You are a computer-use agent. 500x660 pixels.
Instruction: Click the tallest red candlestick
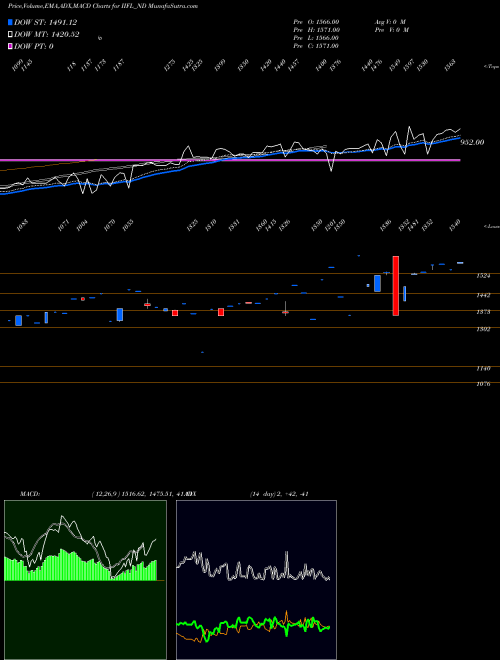(396, 285)
